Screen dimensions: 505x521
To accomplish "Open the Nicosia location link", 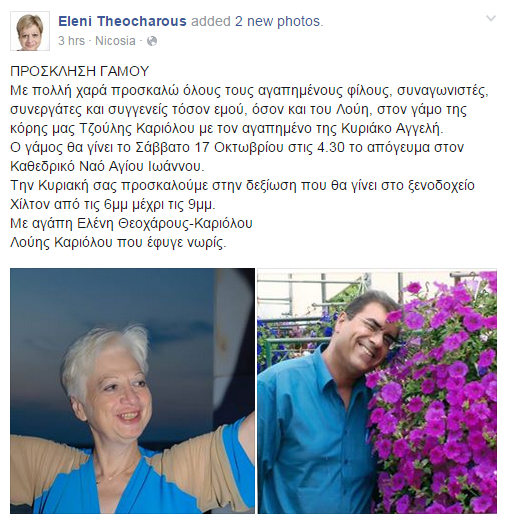I will pyautogui.click(x=115, y=41).
